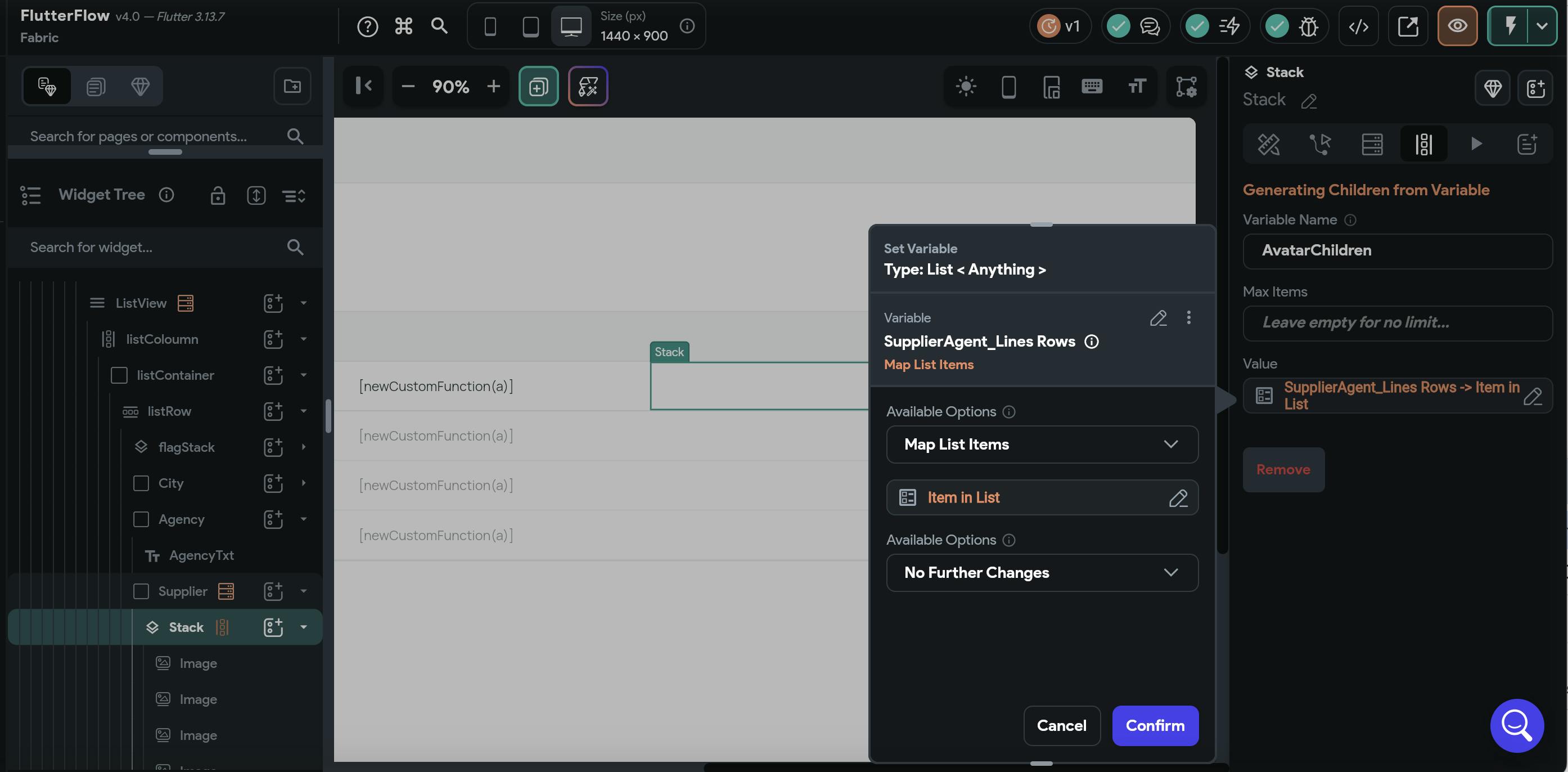Select the flagStack item in widget tree
The height and width of the screenshot is (772, 1568).
coord(186,447)
